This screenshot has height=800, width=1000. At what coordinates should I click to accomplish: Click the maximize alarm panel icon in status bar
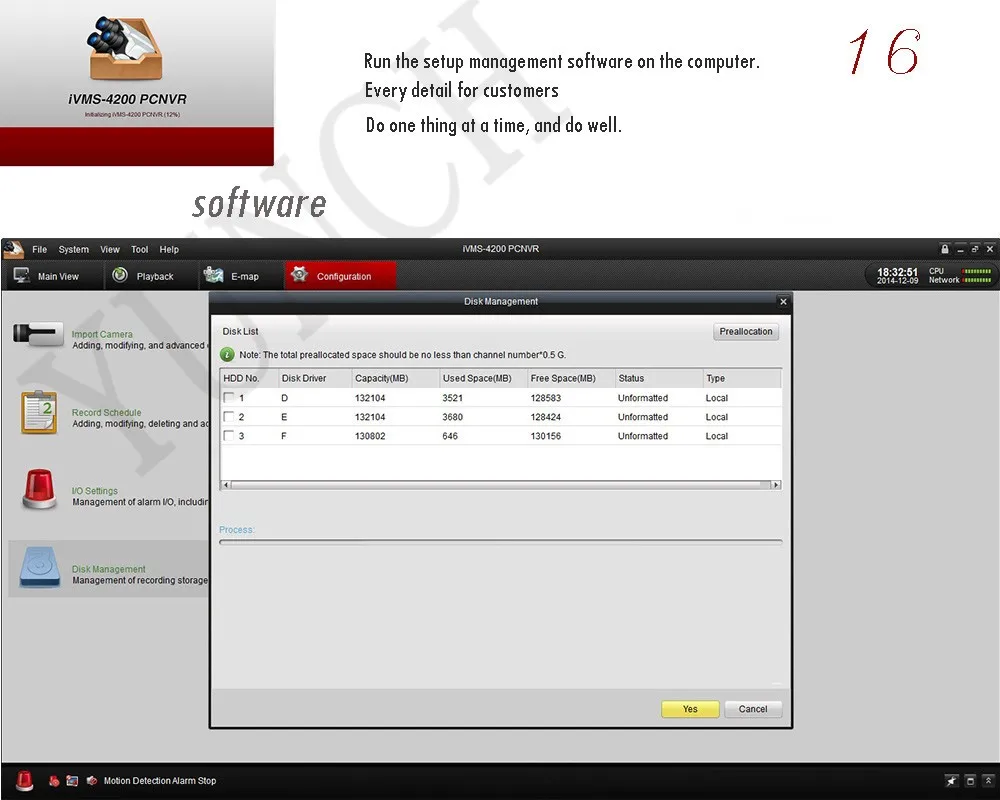[x=970, y=781]
